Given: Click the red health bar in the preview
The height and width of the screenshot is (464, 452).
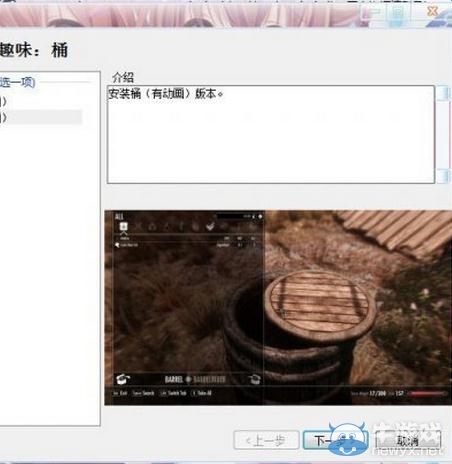Looking at the screenshot, I should click(427, 394).
